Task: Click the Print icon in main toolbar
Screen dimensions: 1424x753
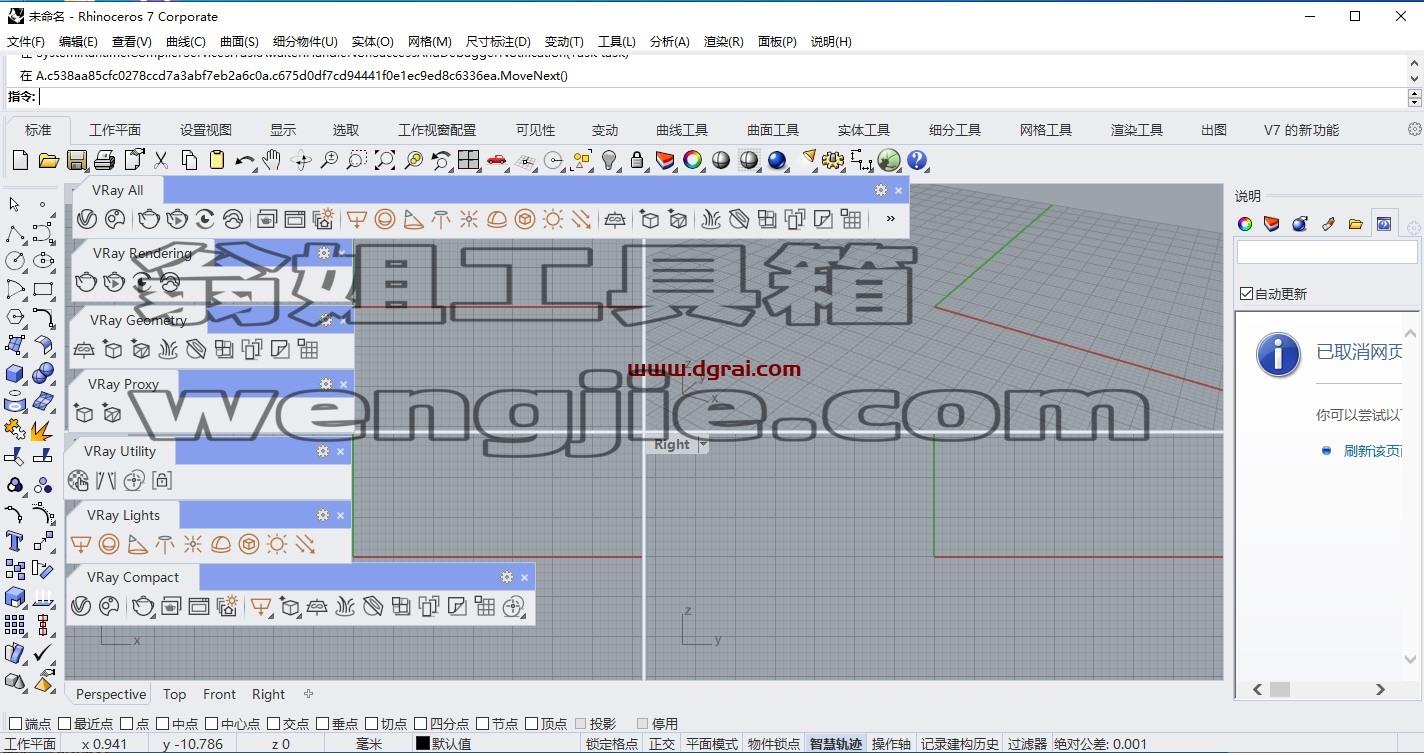Action: click(104, 160)
